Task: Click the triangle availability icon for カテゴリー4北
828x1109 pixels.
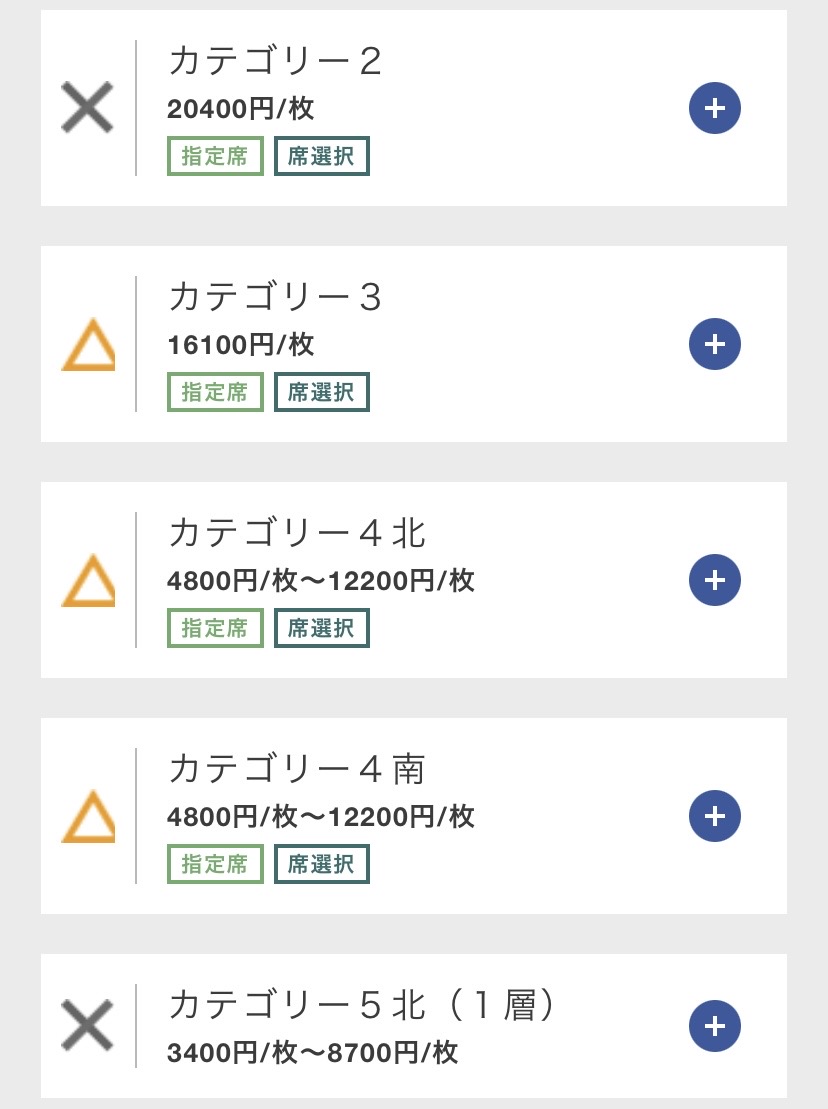Action: point(88,581)
